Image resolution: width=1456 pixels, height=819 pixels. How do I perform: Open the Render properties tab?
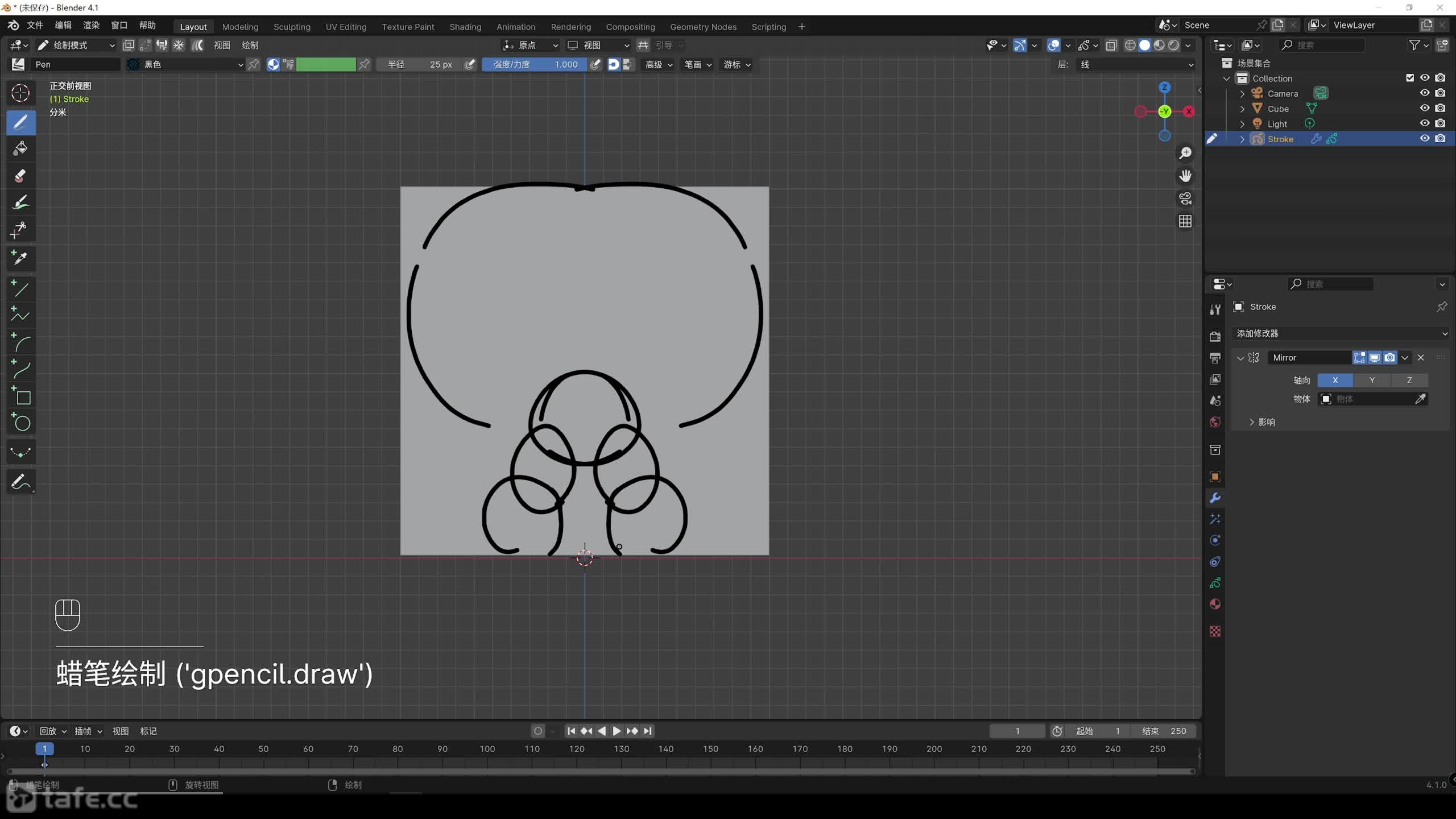[x=1215, y=337]
